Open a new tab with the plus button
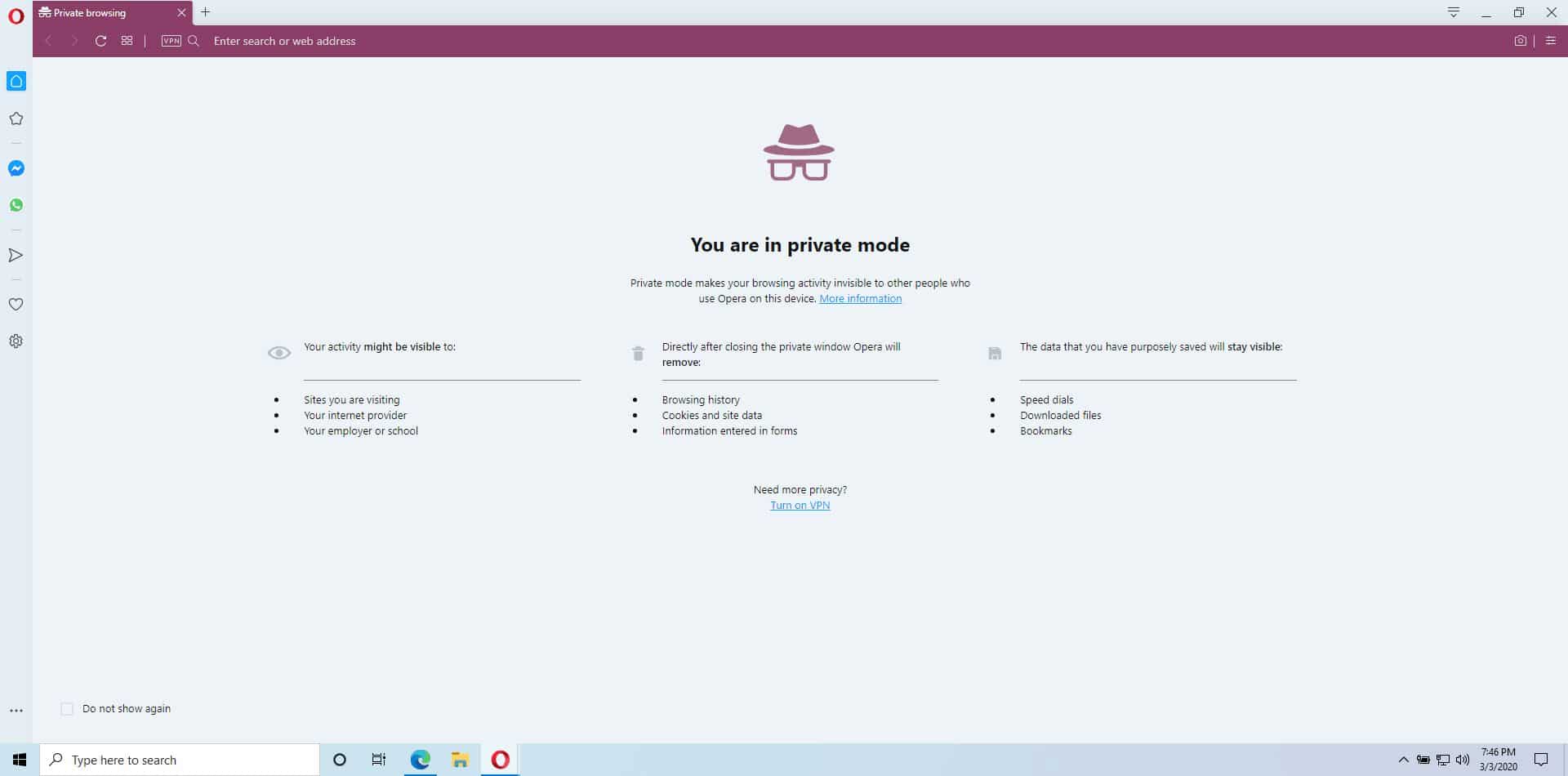Screen dimensions: 1568x776 (x=206, y=12)
